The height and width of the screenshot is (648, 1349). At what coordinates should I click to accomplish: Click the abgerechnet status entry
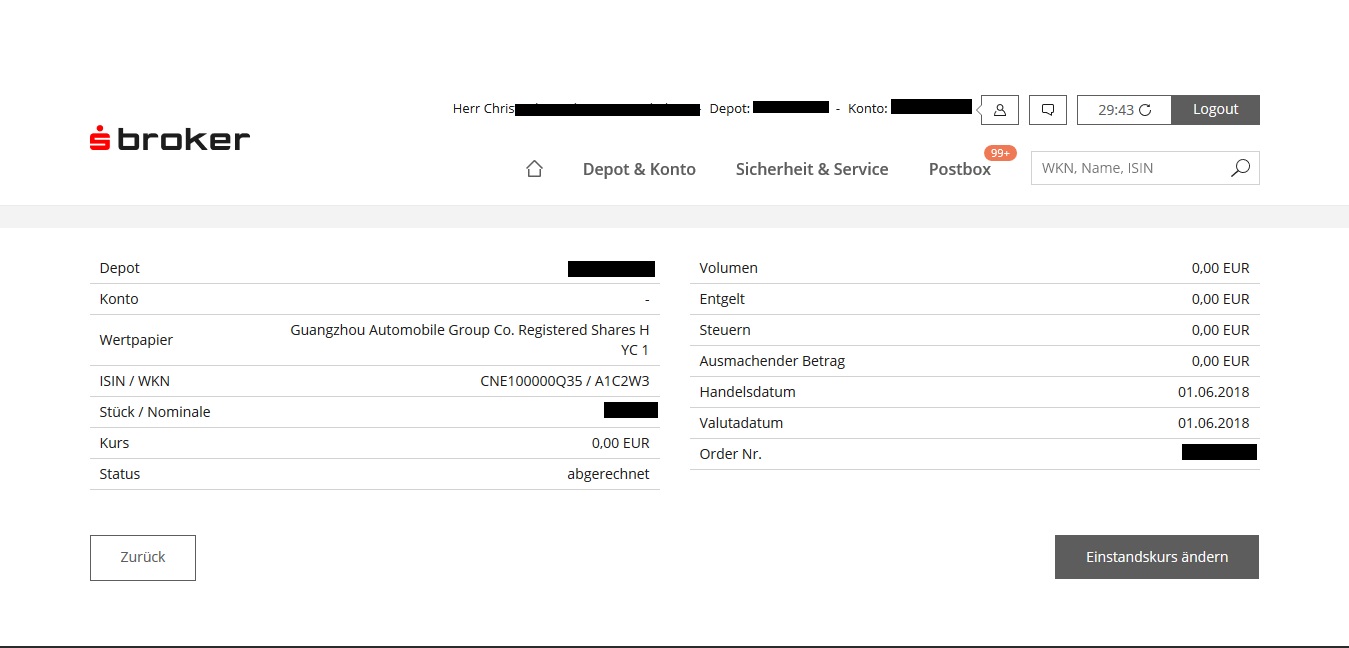pyautogui.click(x=608, y=473)
